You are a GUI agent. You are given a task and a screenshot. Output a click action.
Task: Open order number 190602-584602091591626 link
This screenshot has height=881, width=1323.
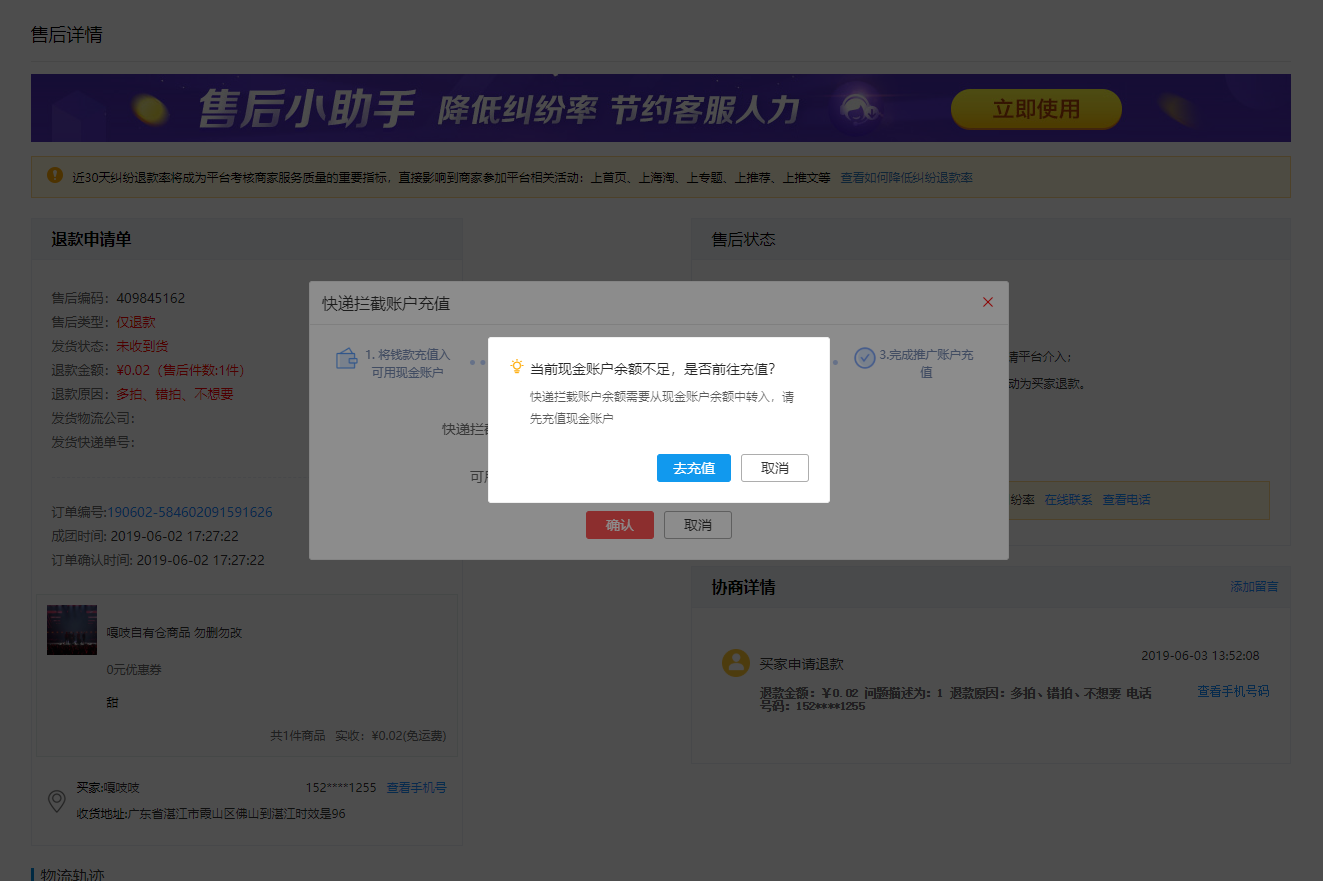tap(190, 512)
